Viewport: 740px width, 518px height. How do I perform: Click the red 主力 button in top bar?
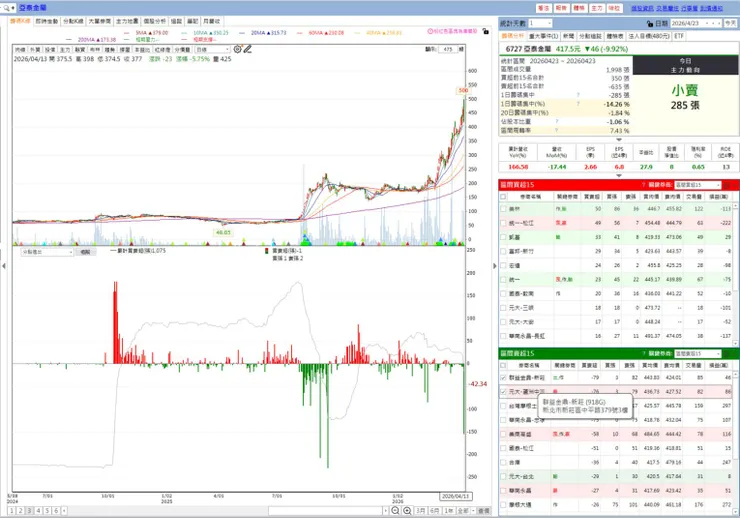597,8
